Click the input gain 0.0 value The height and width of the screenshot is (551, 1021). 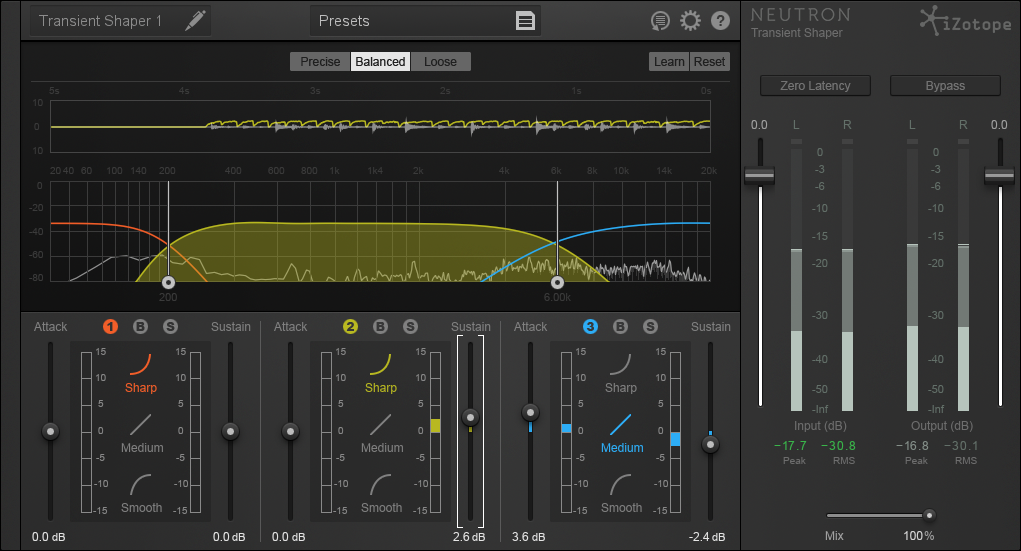click(x=759, y=124)
